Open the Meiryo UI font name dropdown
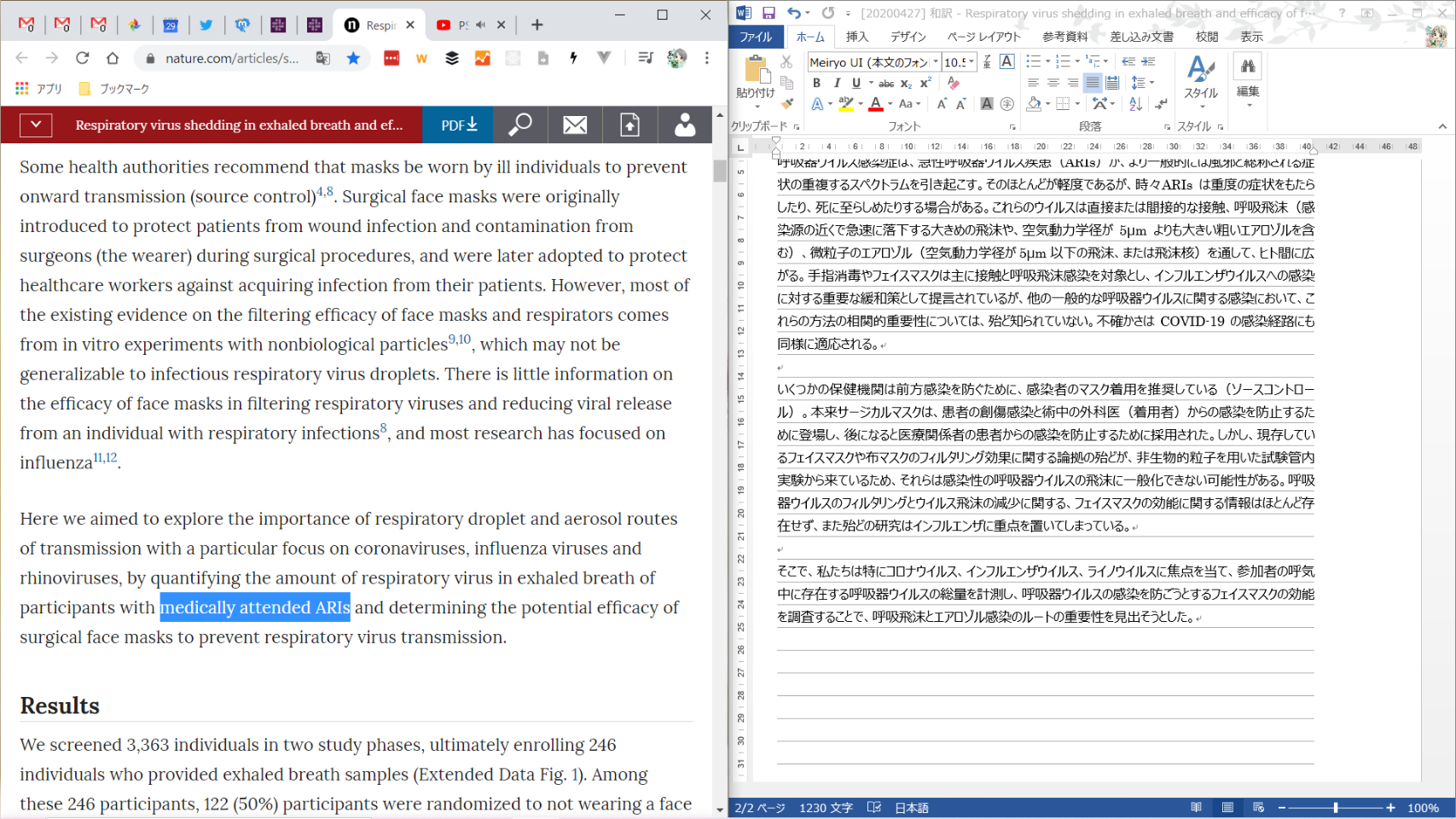Viewport: 1456px width, 819px height. click(936, 62)
